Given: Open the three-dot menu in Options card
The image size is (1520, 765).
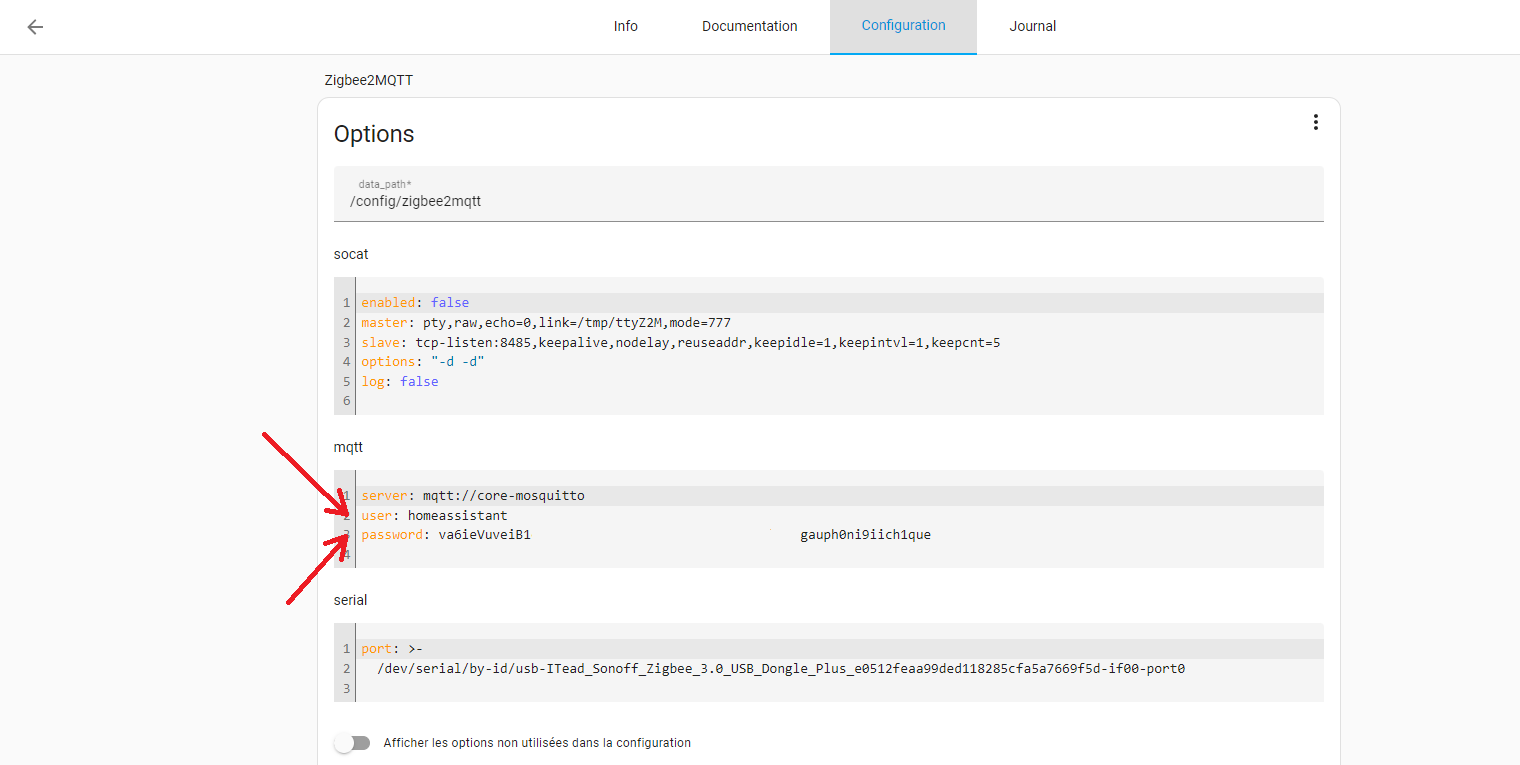Looking at the screenshot, I should (1315, 122).
